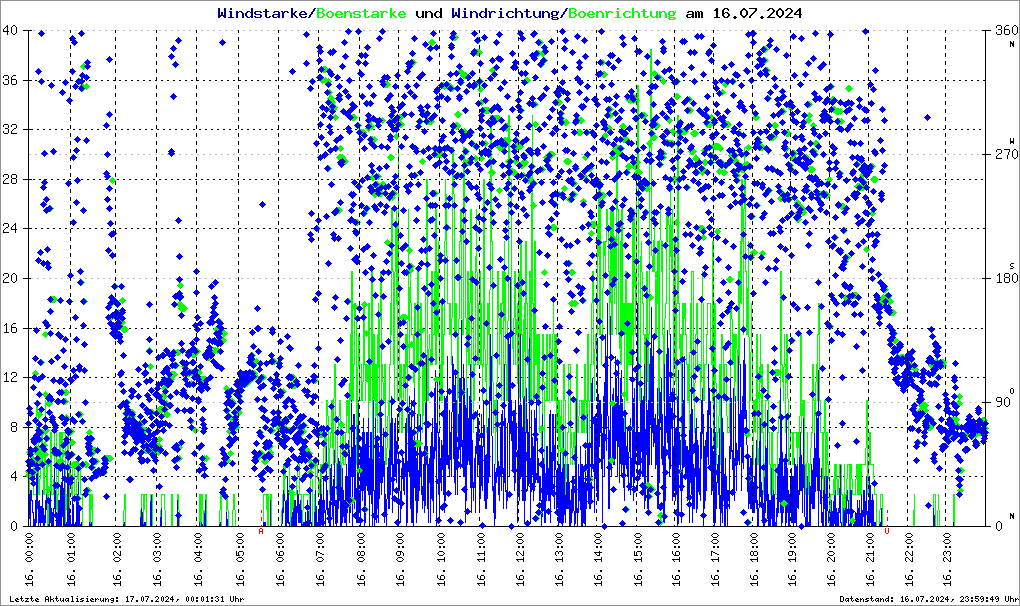Image resolution: width=1020 pixels, height=606 pixels.
Task: Click the 16. 00:00 time axis label
Action: click(x=30, y=559)
